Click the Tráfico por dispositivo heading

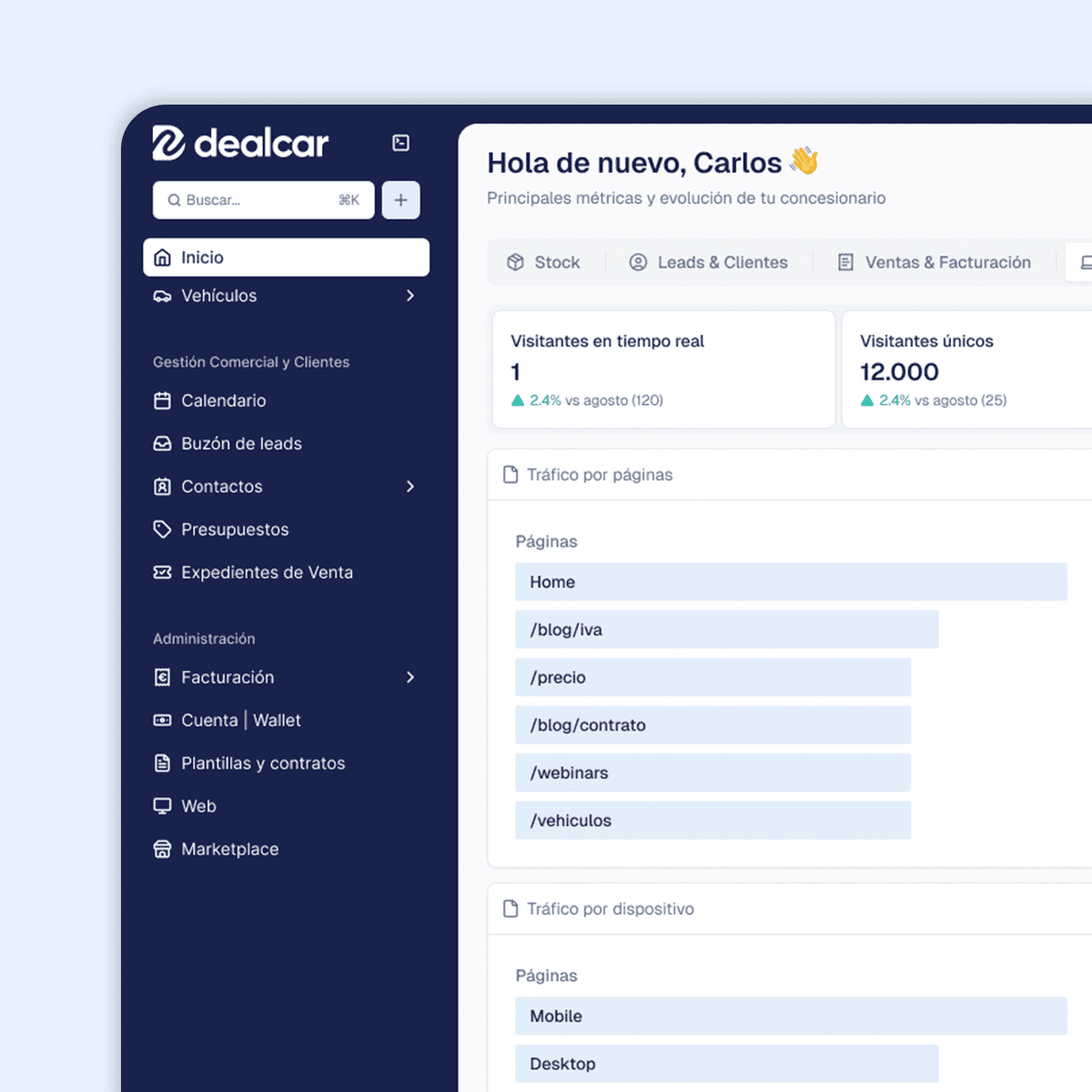click(611, 909)
